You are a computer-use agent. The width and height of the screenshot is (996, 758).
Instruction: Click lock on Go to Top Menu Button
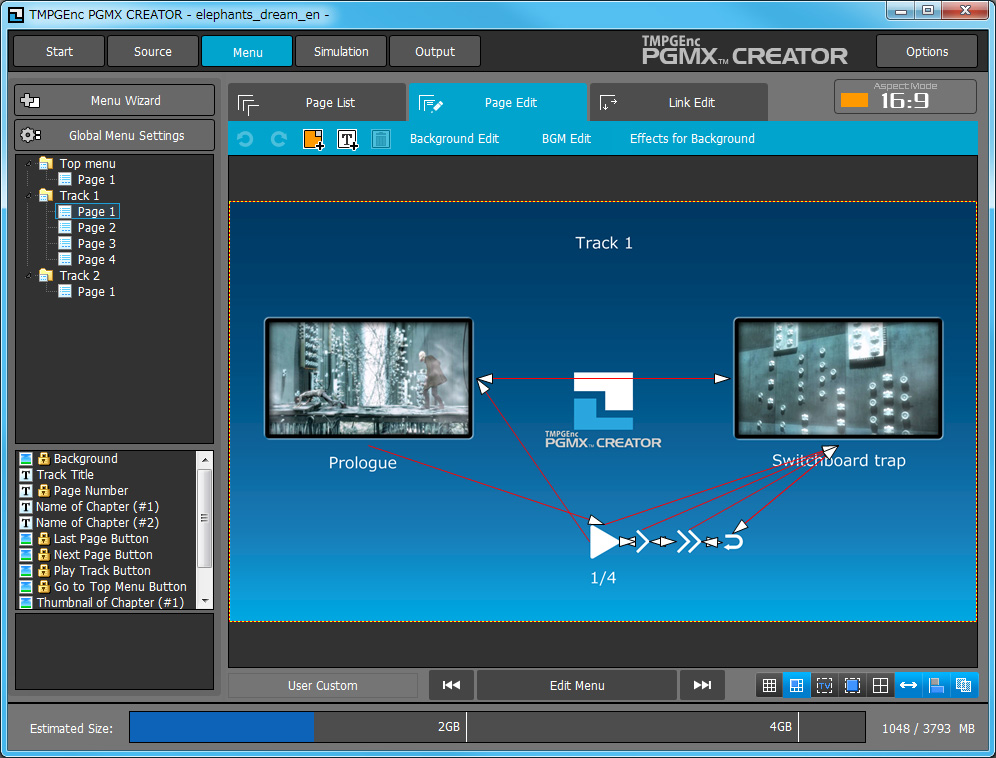coord(43,586)
